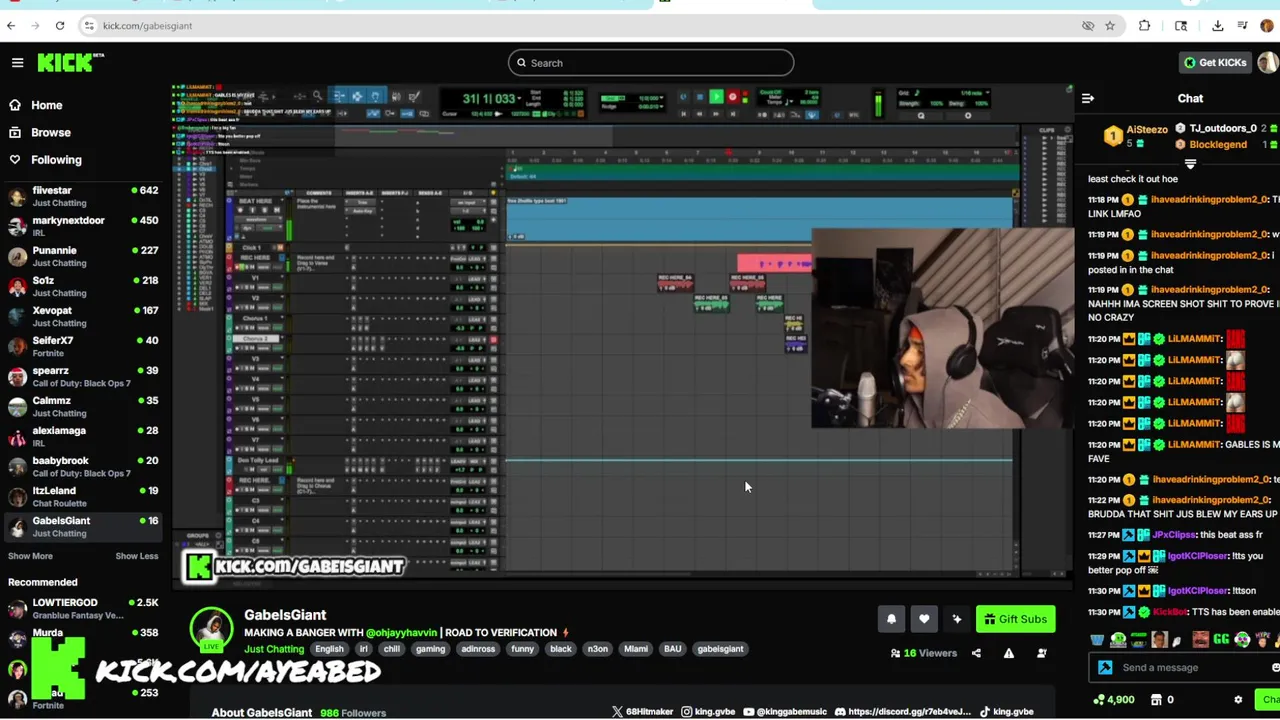
Task: Open the Just Chatting category link
Action: click(x=274, y=649)
